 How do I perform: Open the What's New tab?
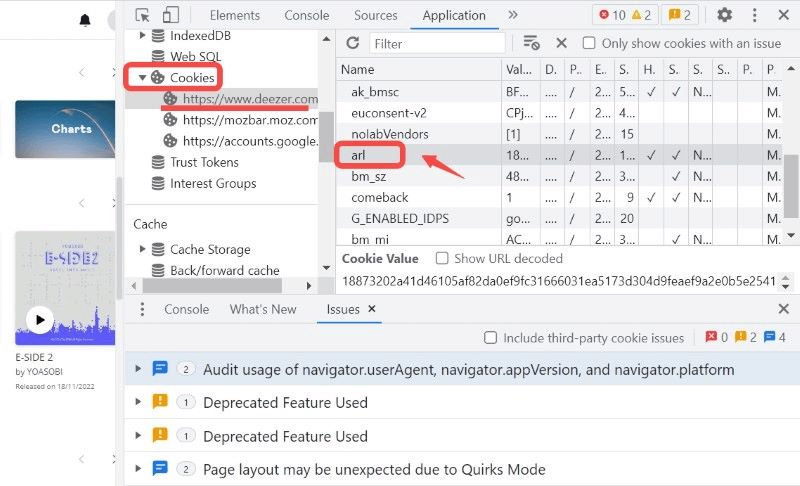coord(263,309)
